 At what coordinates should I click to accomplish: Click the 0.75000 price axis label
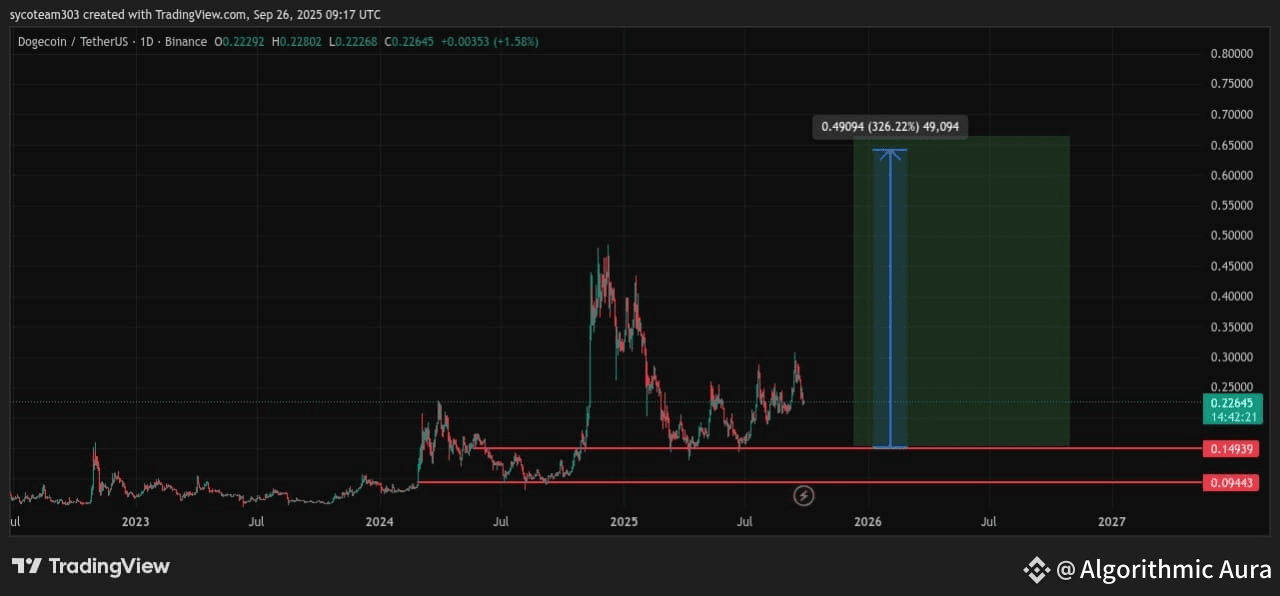point(1231,85)
